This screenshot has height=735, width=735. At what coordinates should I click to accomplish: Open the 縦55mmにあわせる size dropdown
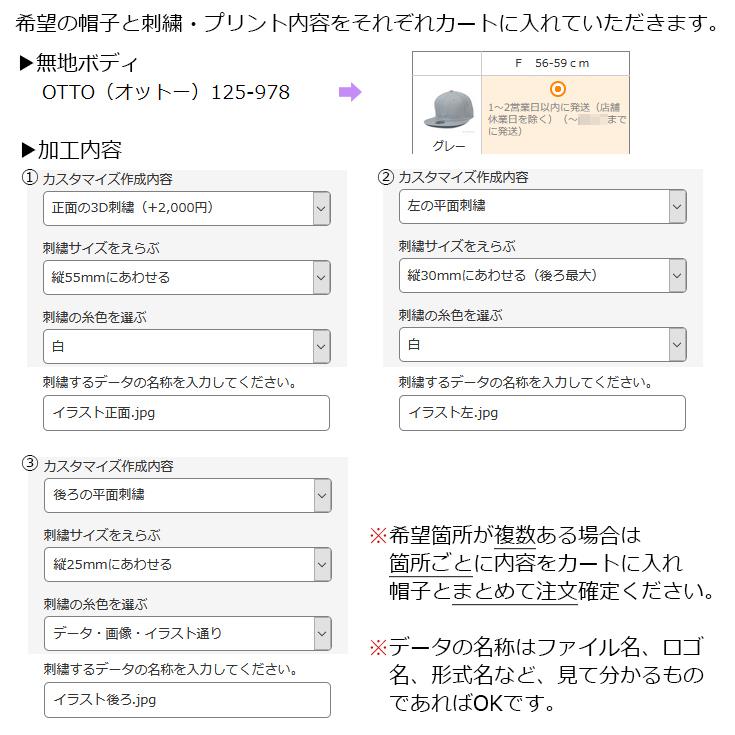pos(186,277)
